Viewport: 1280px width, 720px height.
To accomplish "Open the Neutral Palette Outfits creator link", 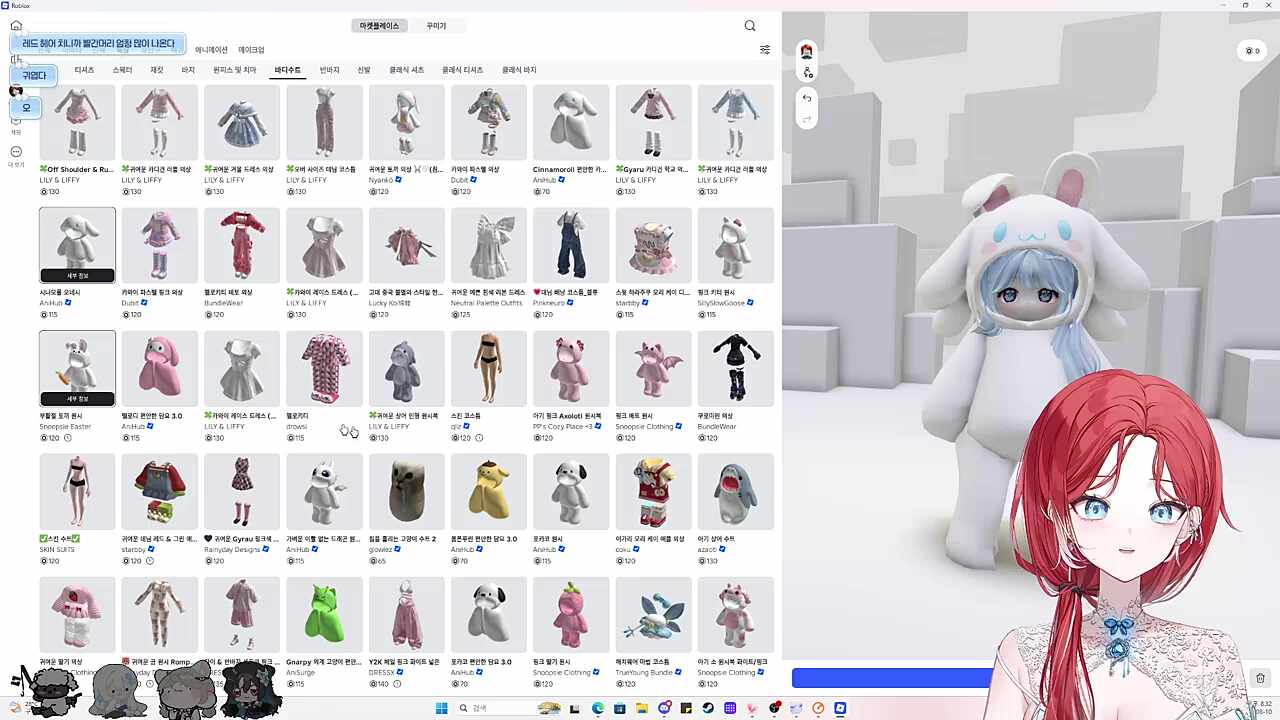I will tap(485, 303).
